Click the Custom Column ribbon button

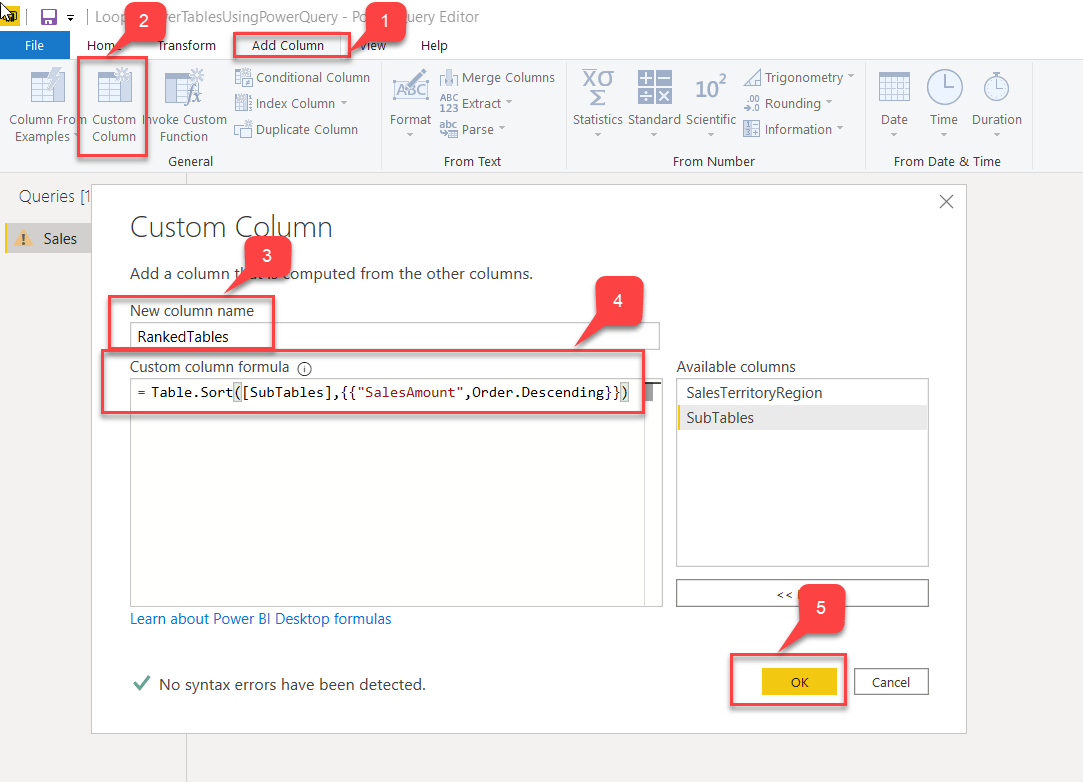[114, 106]
